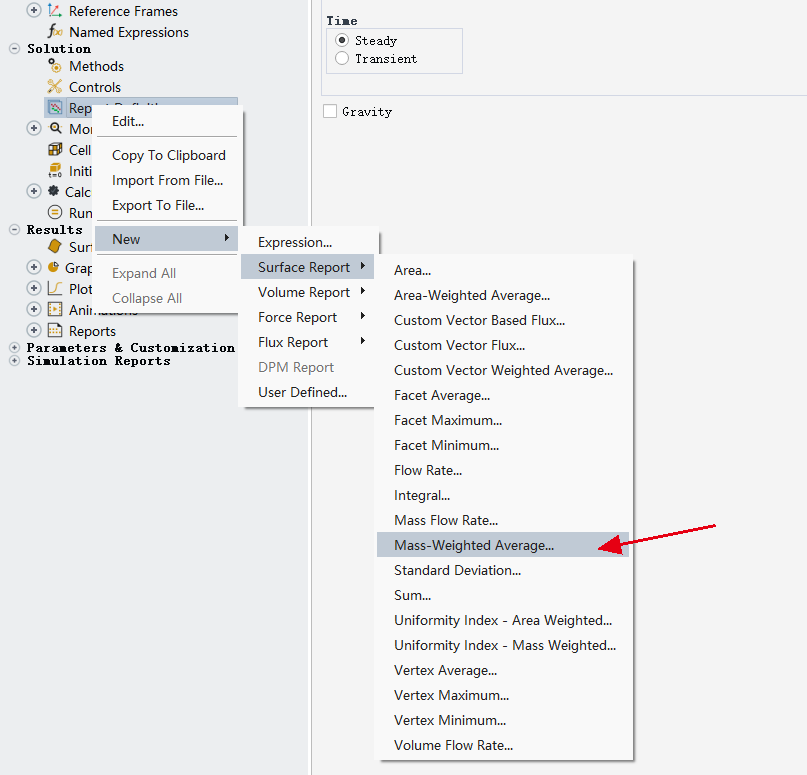Click the Report Definitions chart icon
The image size is (807, 775).
click(x=55, y=108)
